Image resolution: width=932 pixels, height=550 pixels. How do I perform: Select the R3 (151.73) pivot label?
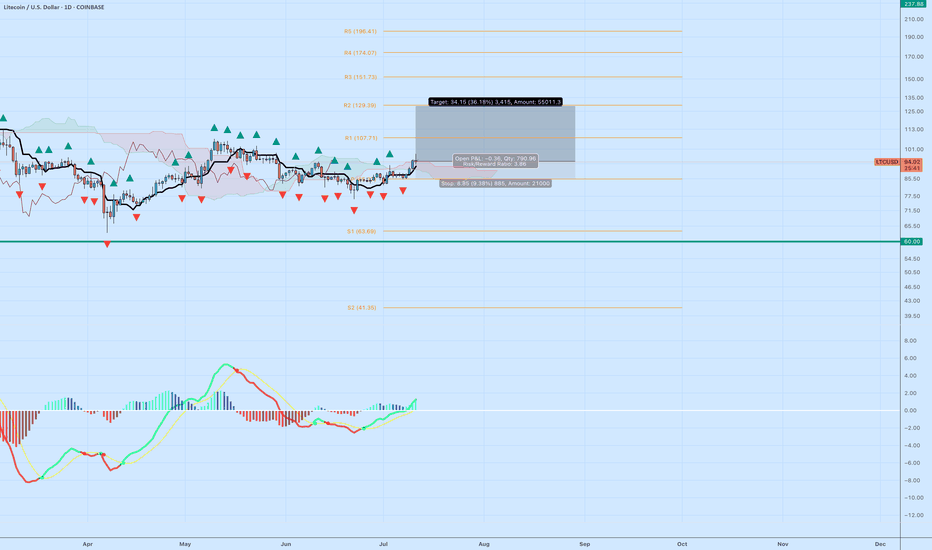(x=360, y=77)
